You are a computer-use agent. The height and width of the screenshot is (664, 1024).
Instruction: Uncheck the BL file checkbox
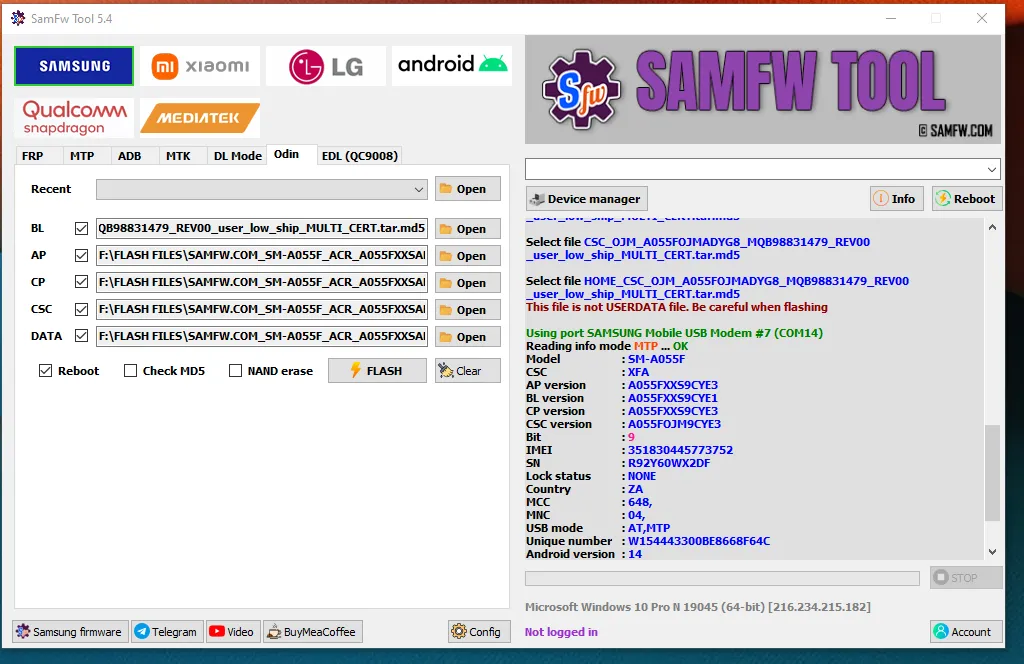[82, 228]
